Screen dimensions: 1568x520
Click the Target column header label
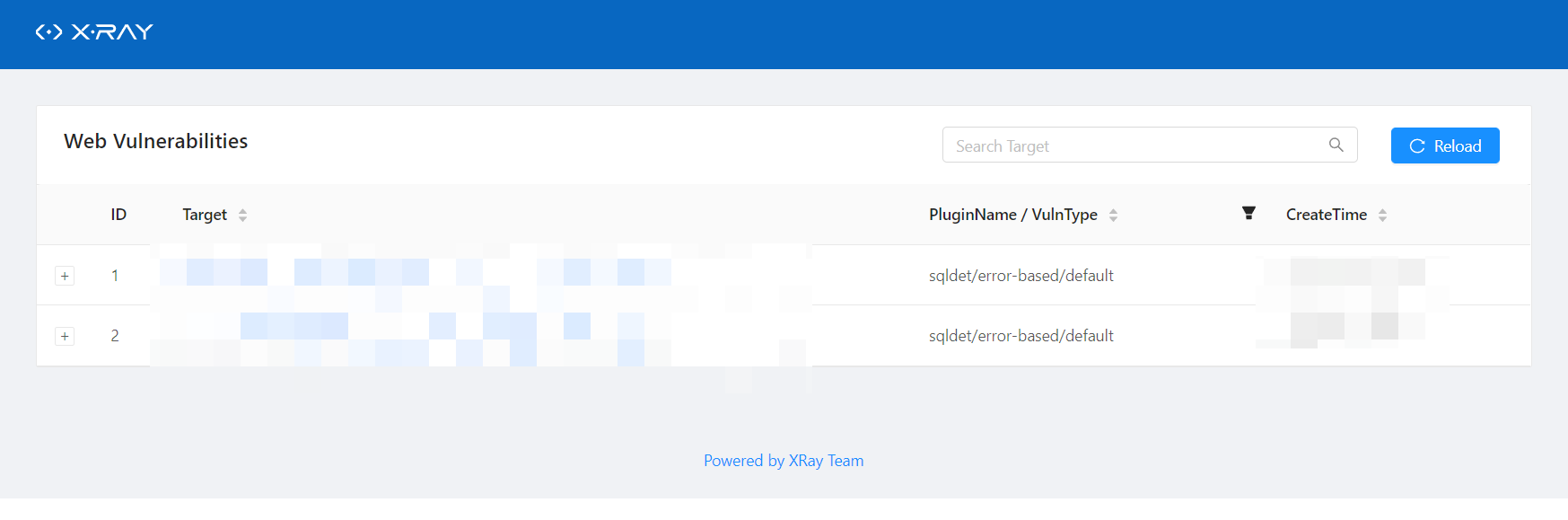[x=205, y=215]
